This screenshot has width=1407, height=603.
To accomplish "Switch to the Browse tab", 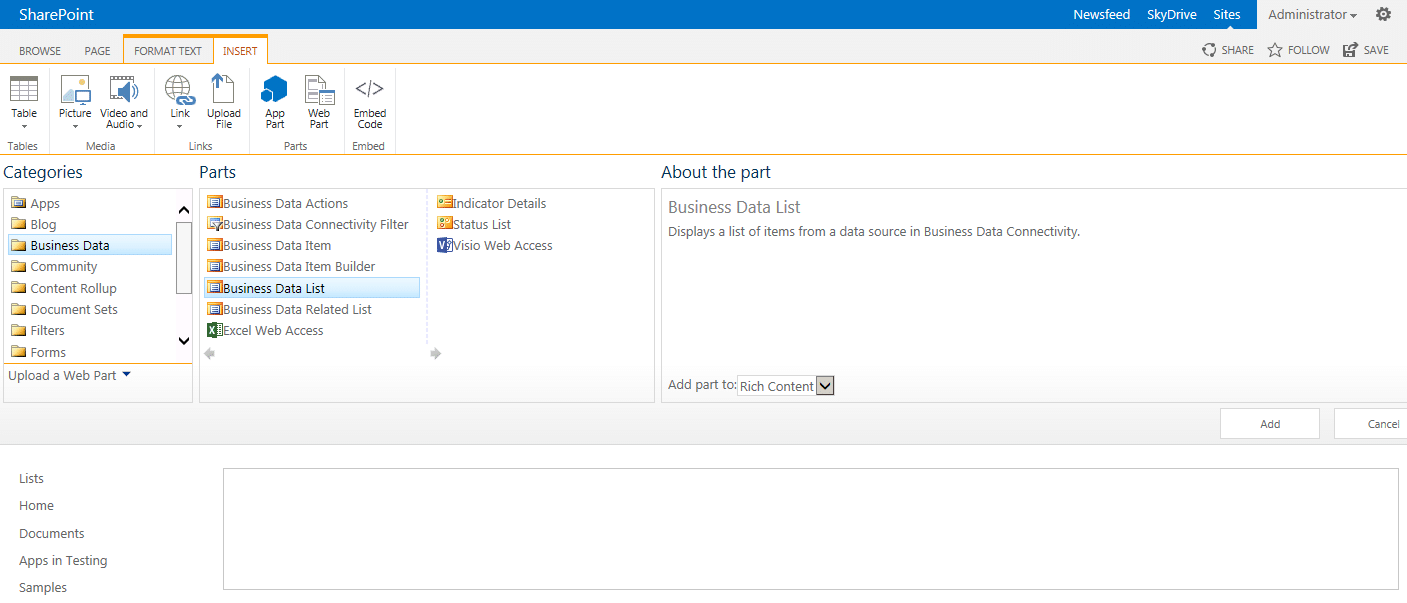I will 40,51.
